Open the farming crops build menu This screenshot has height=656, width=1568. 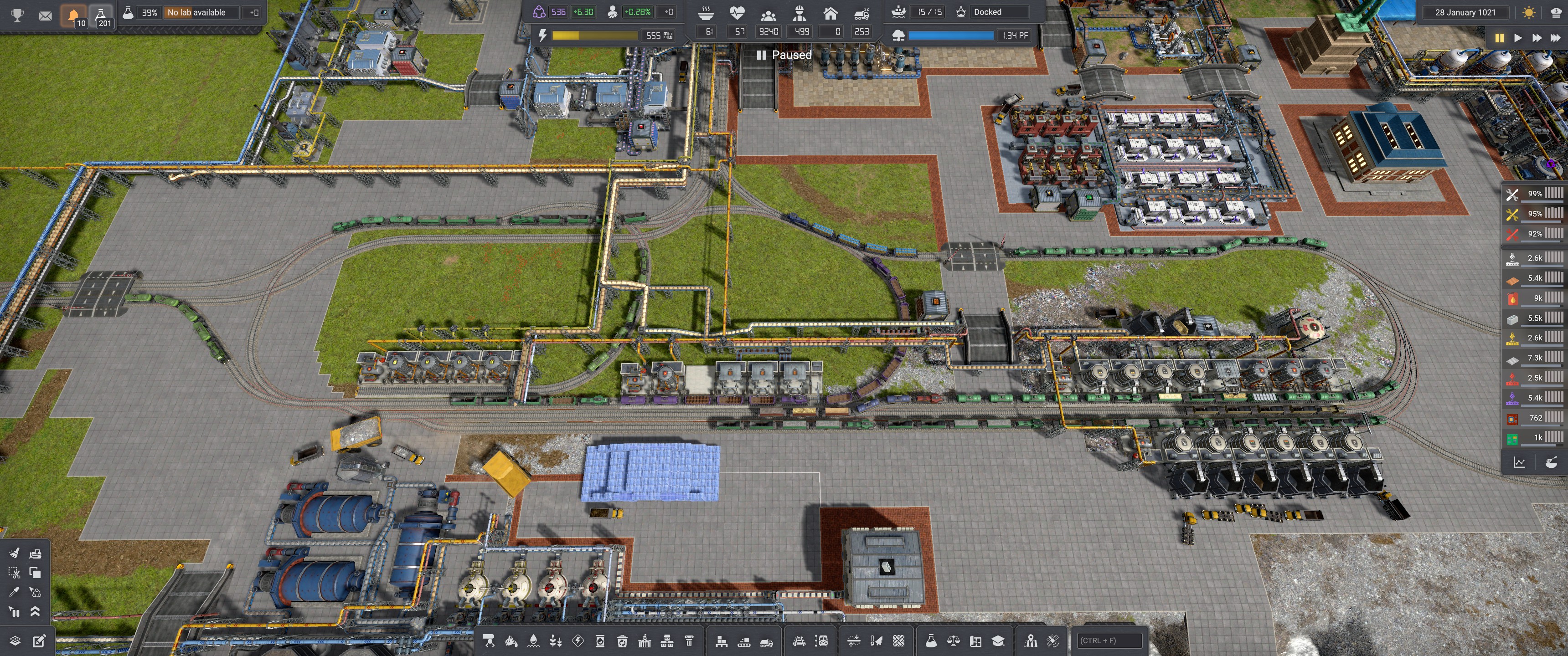[556, 640]
